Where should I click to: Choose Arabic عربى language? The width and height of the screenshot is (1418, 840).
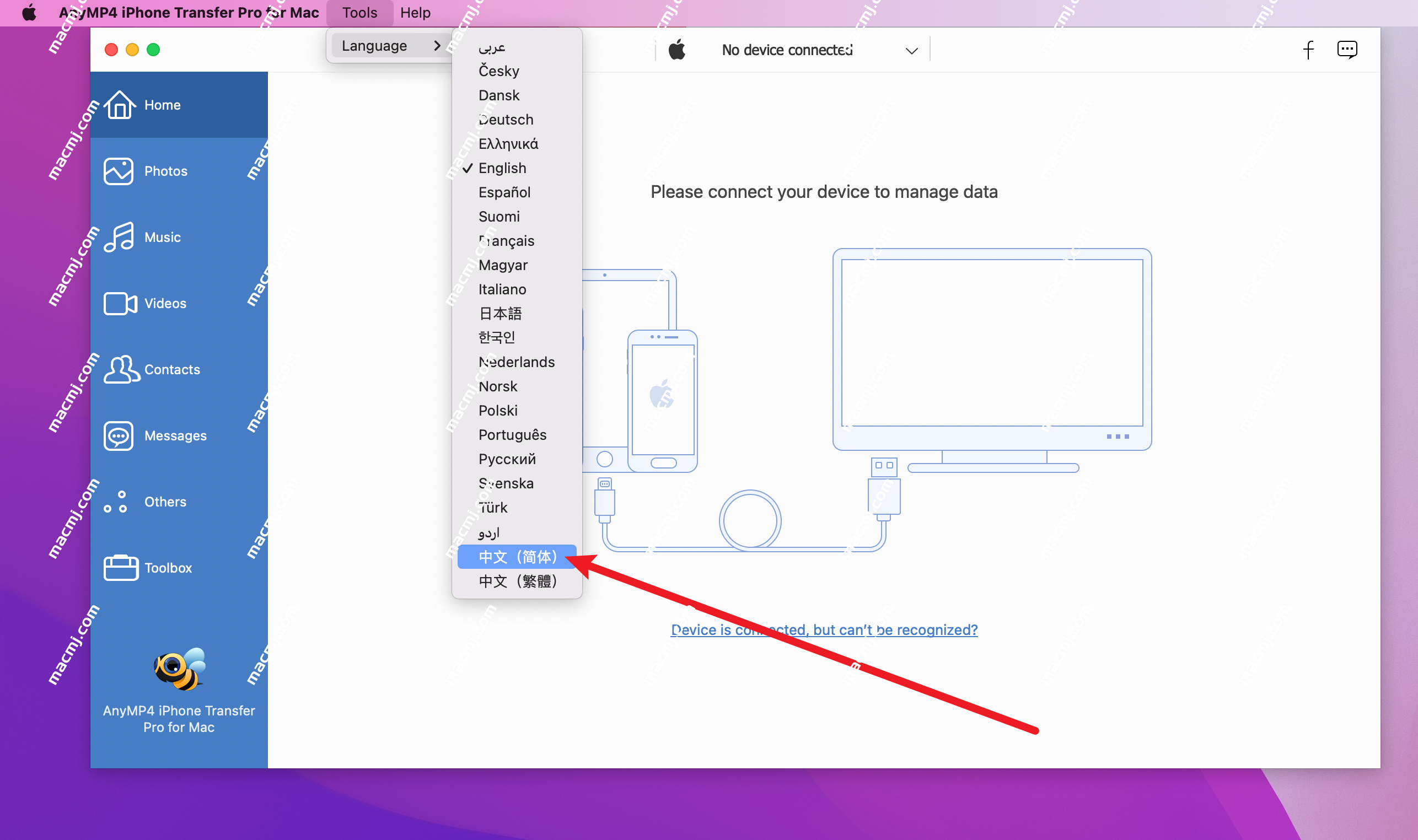tap(517, 46)
